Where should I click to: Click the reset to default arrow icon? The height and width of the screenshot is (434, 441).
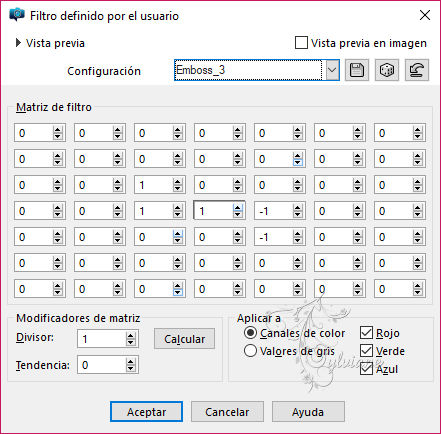417,70
